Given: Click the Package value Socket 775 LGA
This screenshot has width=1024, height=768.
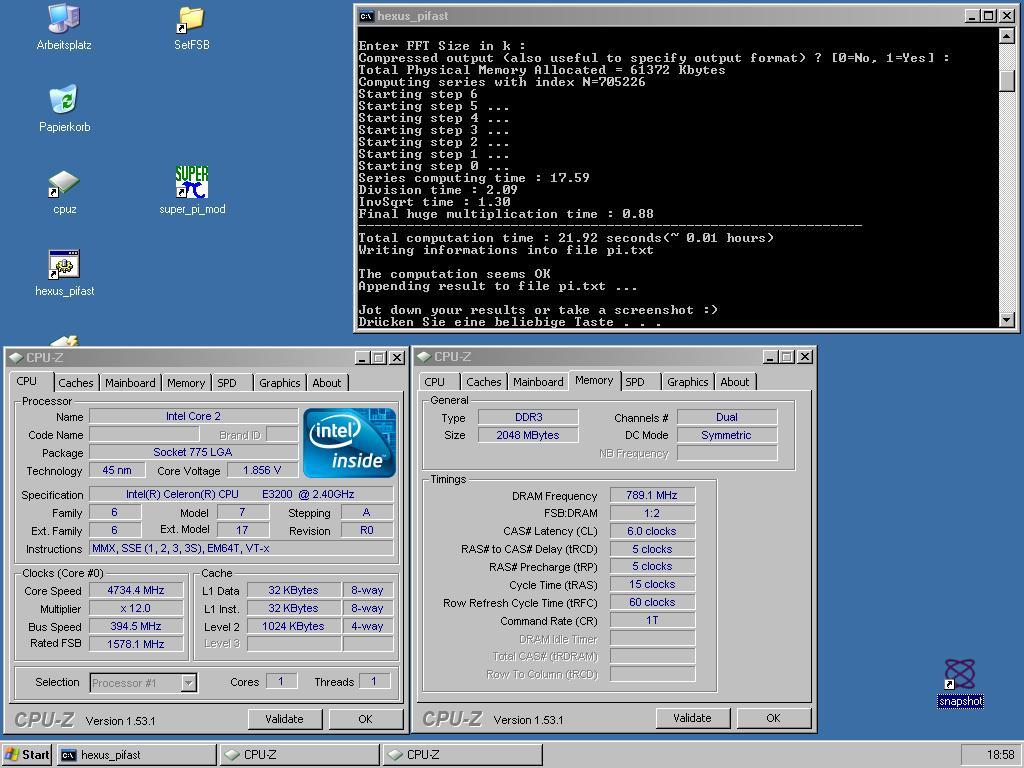Looking at the screenshot, I should 193,452.
